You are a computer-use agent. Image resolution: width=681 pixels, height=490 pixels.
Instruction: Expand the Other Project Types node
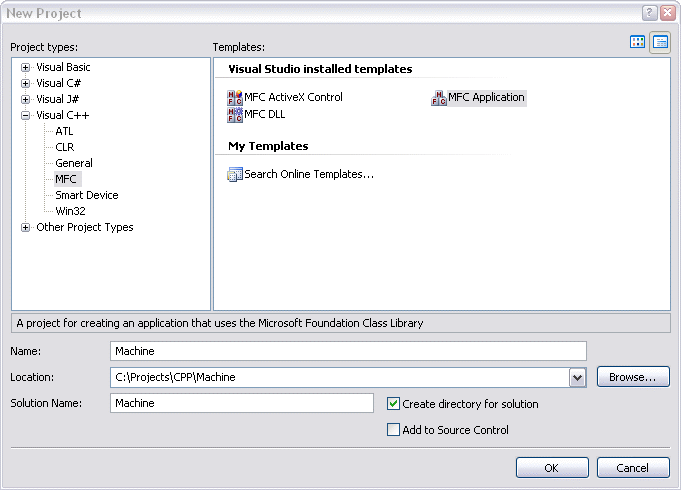click(25, 228)
